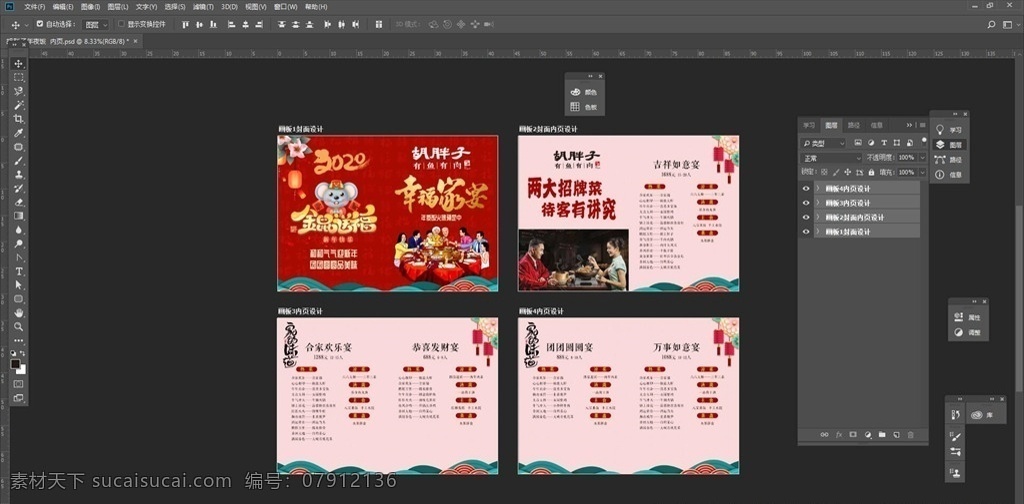This screenshot has height=504, width=1024.
Task: Select the Zoom magnifier tool
Action: (x=19, y=326)
